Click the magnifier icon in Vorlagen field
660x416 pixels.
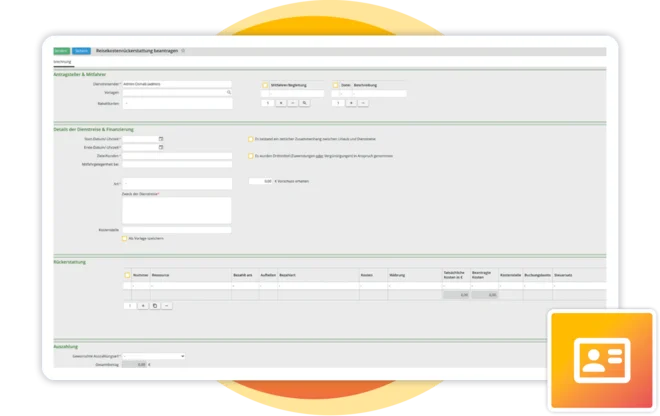pos(229,93)
